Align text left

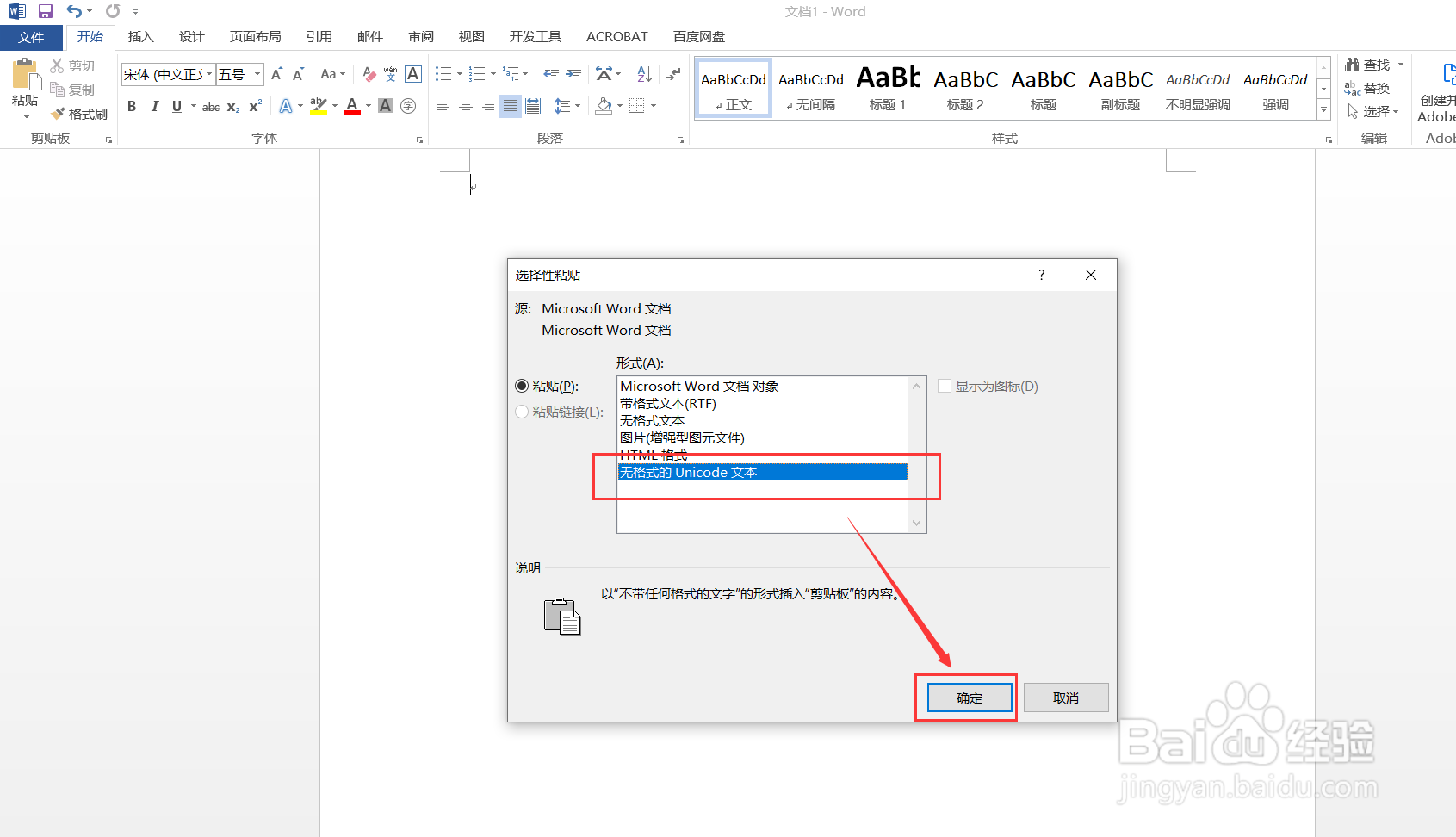(x=443, y=106)
